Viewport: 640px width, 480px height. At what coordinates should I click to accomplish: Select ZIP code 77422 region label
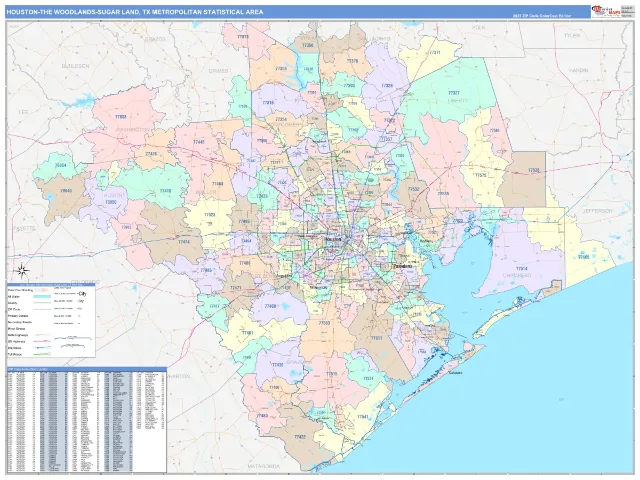point(300,437)
